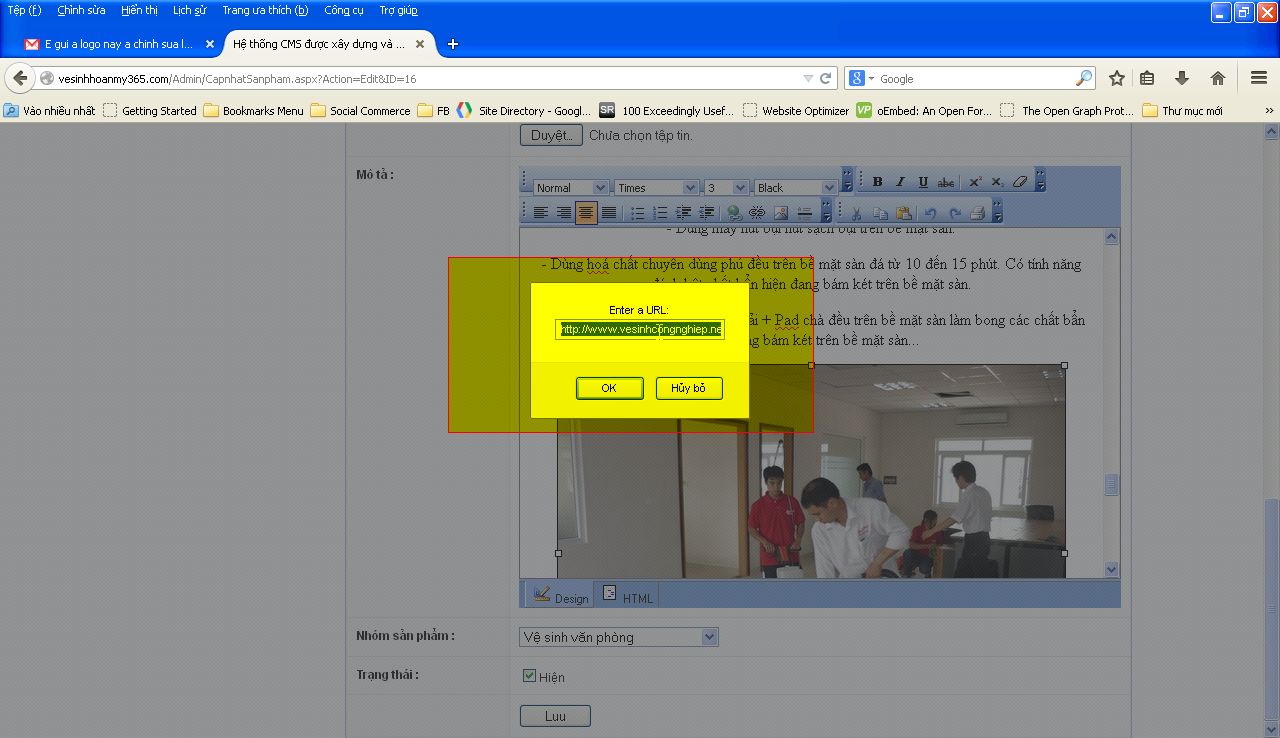Go to the browser home page icon

[x=1218, y=78]
